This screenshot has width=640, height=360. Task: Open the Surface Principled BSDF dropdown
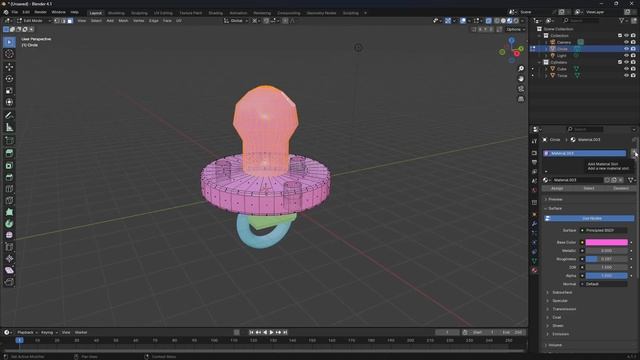click(x=604, y=231)
